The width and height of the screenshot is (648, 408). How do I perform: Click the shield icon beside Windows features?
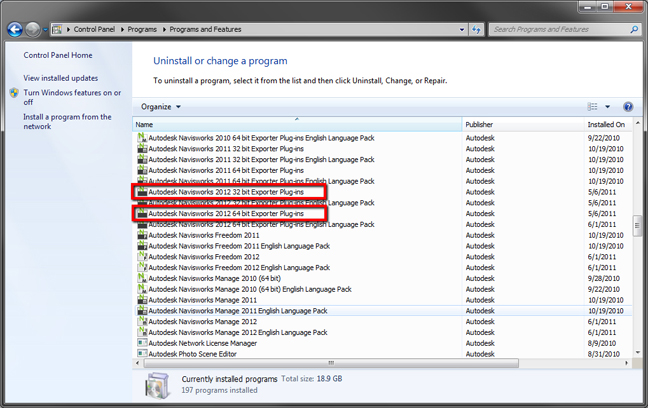14,93
